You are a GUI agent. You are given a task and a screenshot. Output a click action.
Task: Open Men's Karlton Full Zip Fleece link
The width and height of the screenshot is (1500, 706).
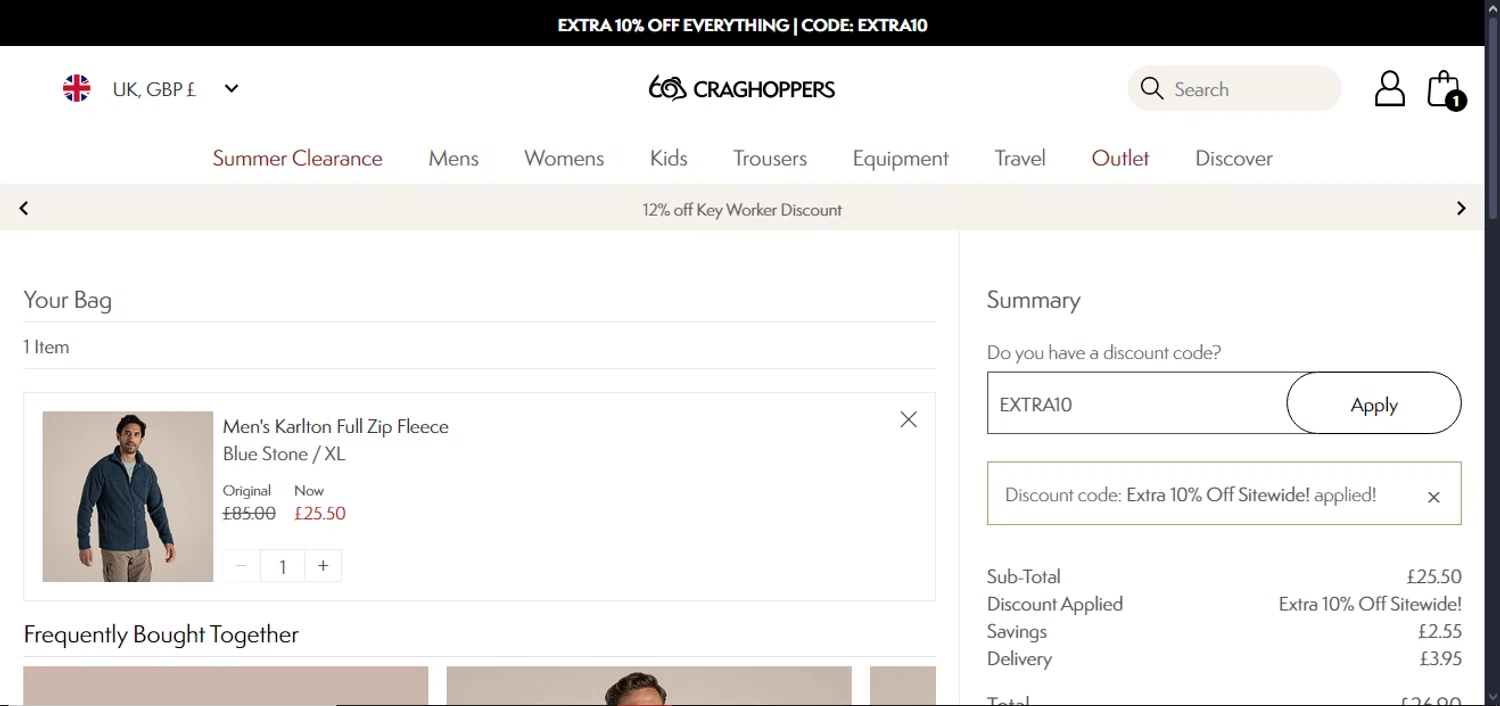tap(336, 427)
